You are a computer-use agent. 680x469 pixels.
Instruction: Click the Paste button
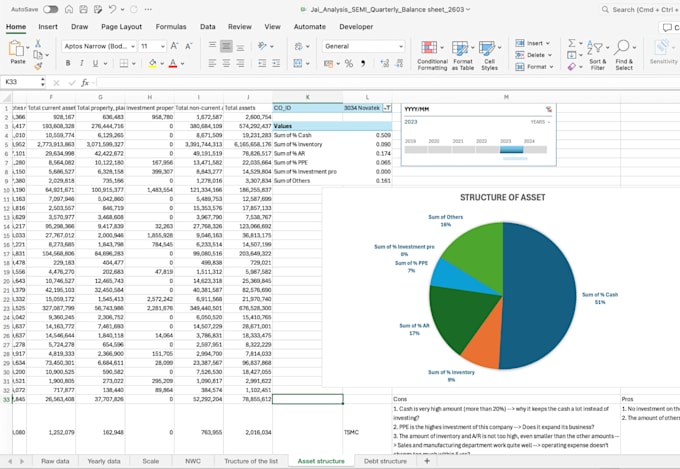17,52
